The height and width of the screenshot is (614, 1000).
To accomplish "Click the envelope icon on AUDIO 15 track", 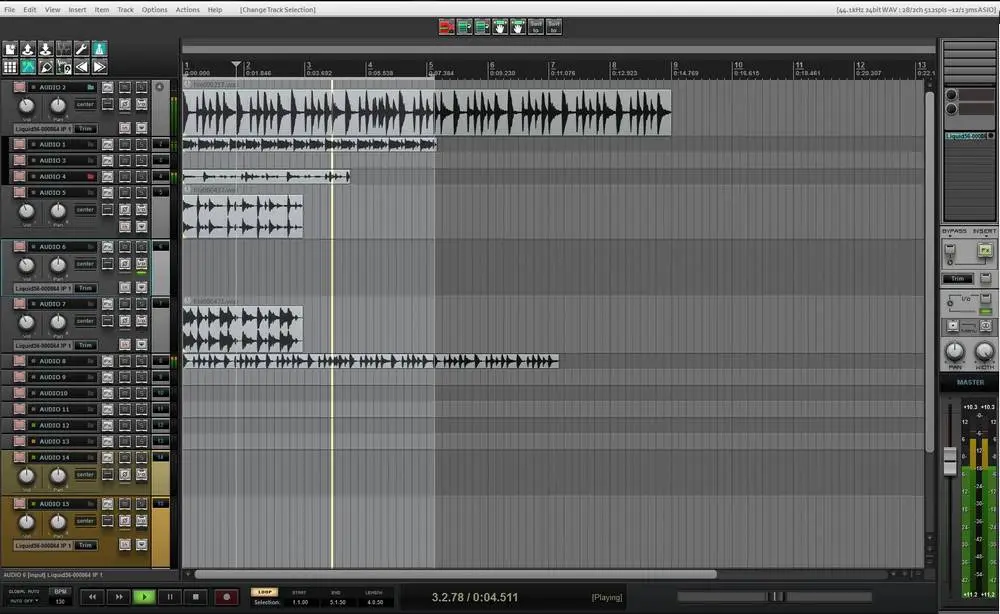I will (107, 504).
